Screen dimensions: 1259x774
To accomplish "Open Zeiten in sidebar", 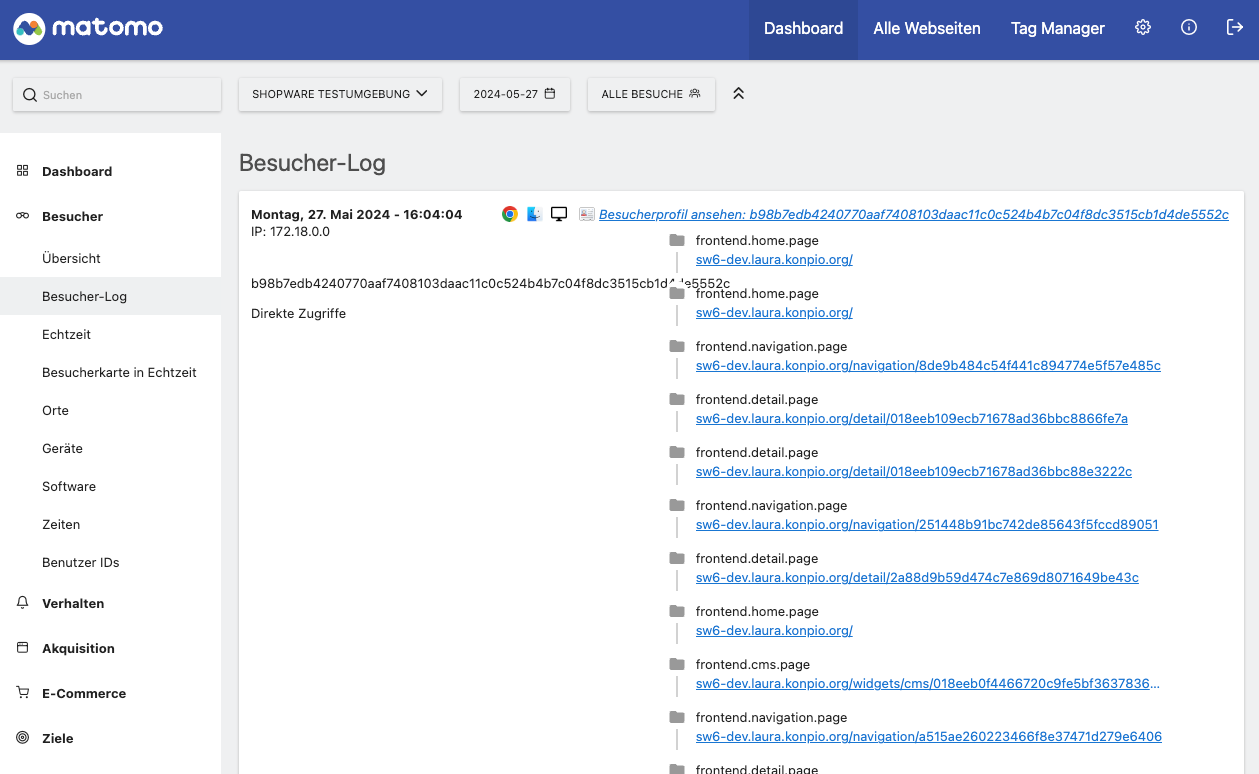I will pyautogui.click(x=61, y=524).
